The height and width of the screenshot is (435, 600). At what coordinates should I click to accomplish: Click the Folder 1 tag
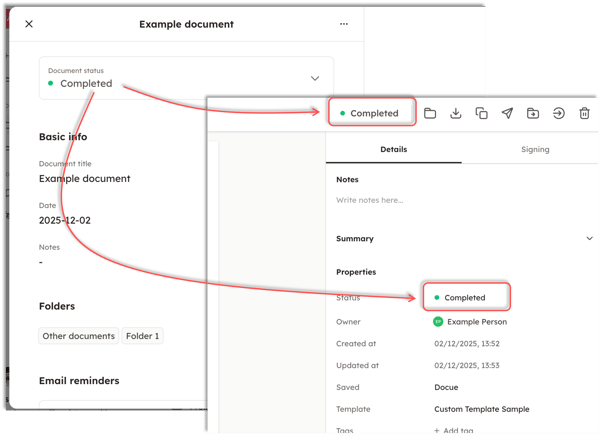[142, 336]
